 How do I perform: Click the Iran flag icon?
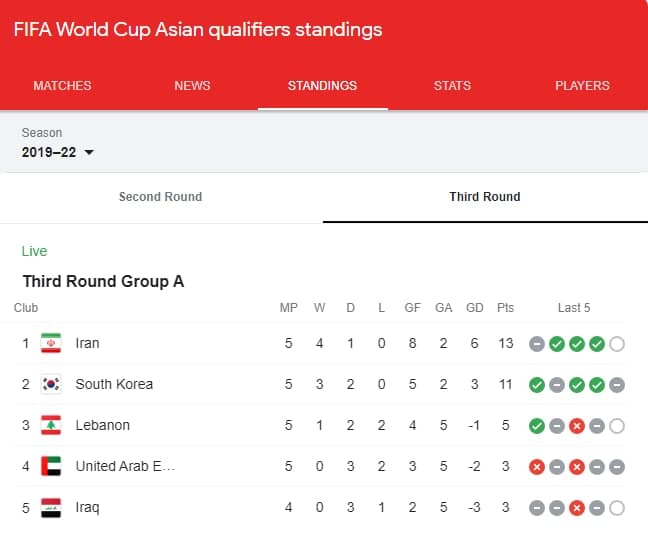[x=51, y=343]
